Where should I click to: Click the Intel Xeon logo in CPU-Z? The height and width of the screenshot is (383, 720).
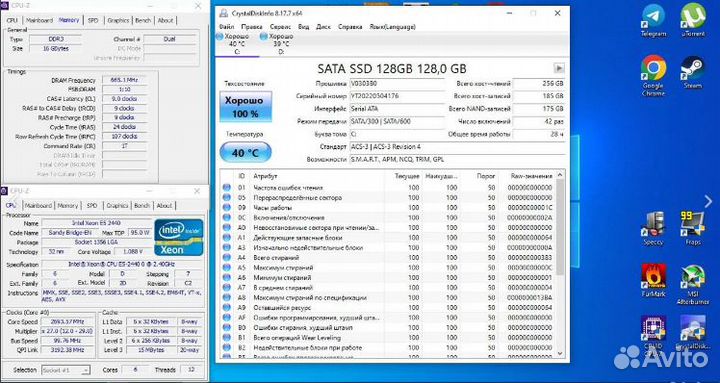point(179,237)
